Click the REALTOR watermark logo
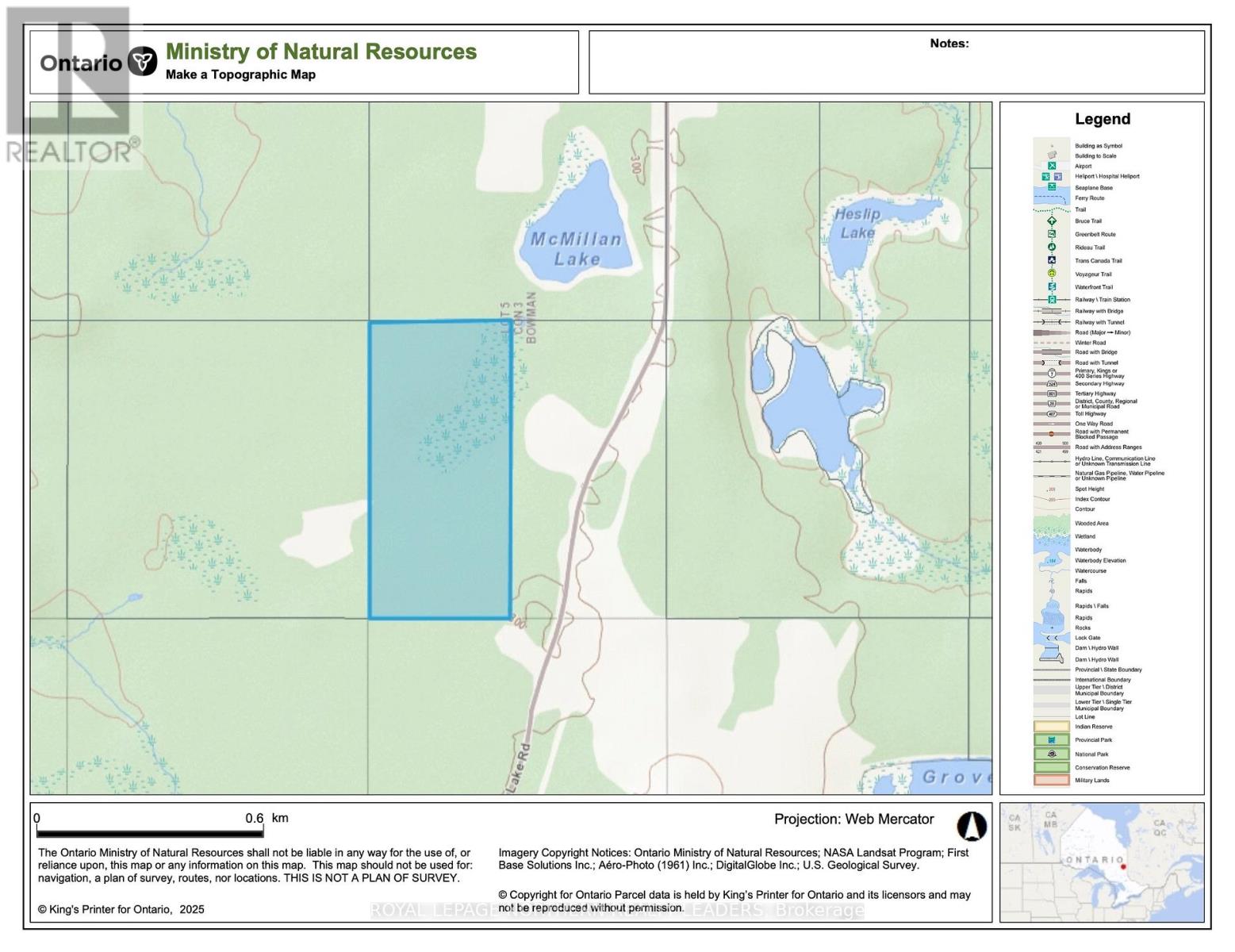 click(71, 87)
